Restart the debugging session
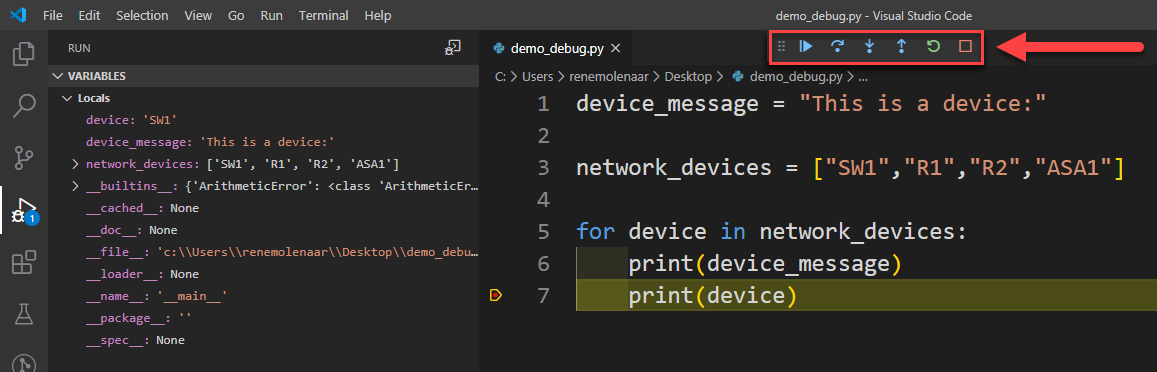The width and height of the screenshot is (1157, 372). 933,46
